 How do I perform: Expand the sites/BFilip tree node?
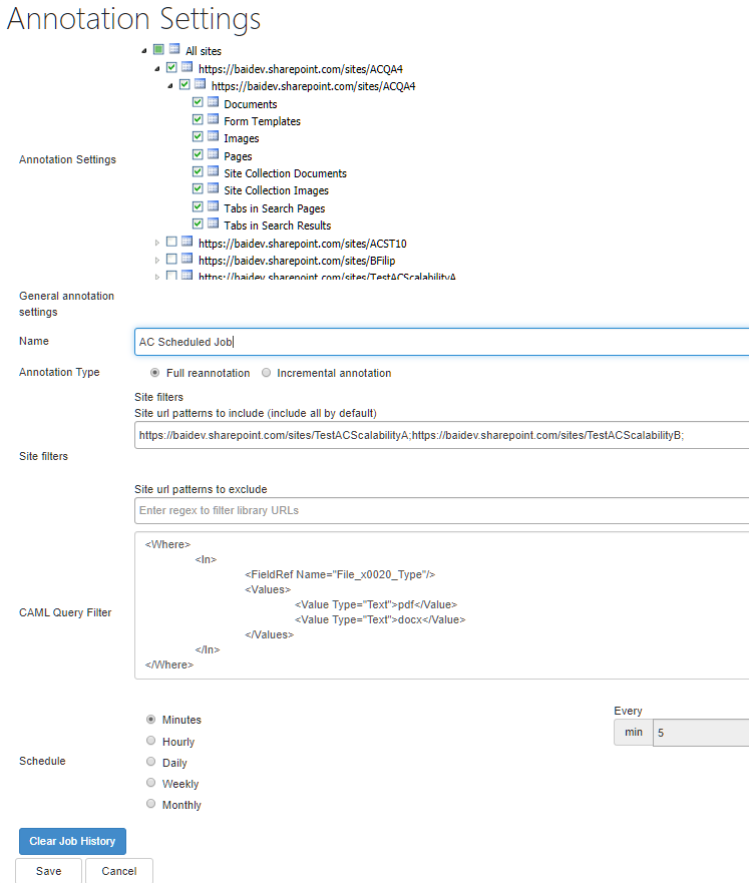[x=157, y=260]
